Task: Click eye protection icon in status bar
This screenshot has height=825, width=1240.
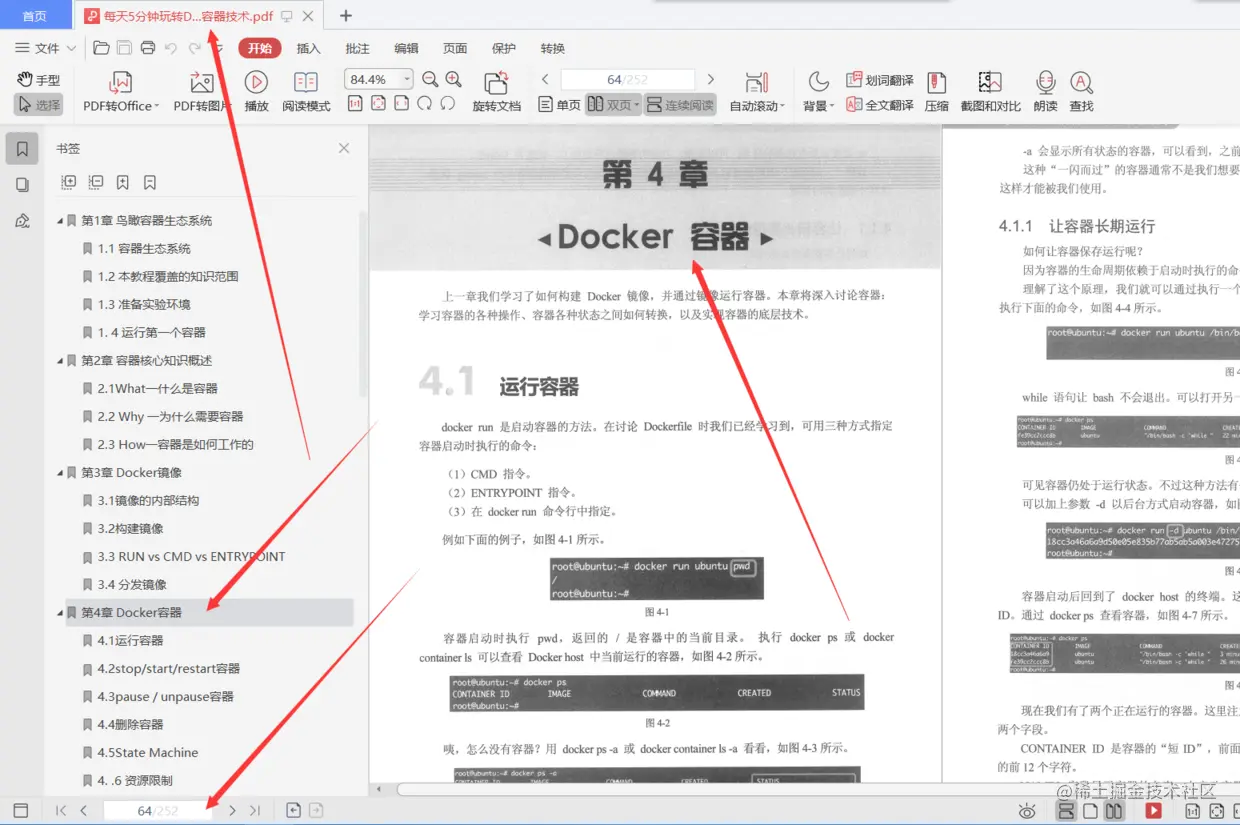Action: point(1027,811)
